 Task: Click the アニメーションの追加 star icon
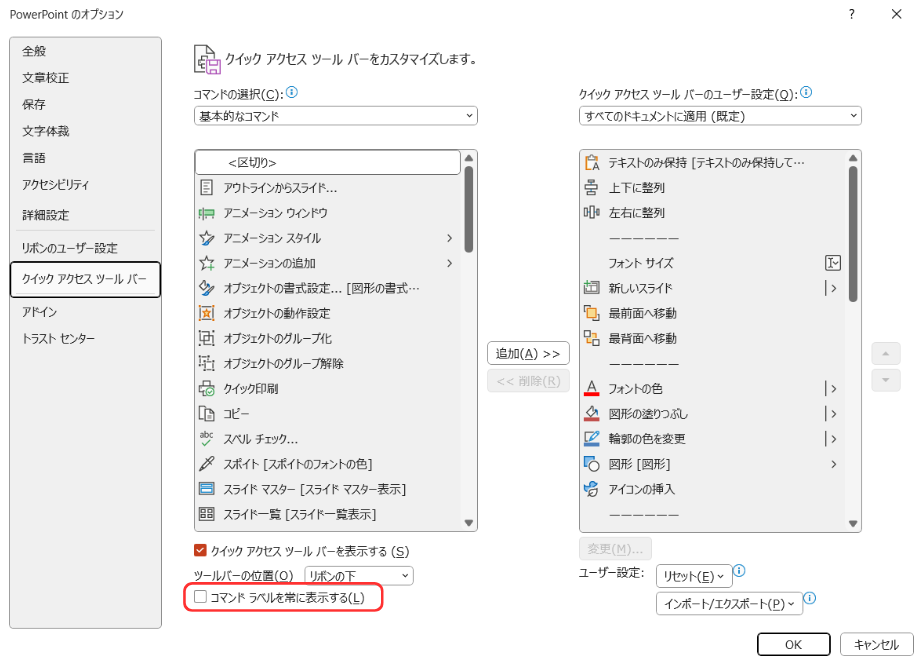pyautogui.click(x=206, y=263)
